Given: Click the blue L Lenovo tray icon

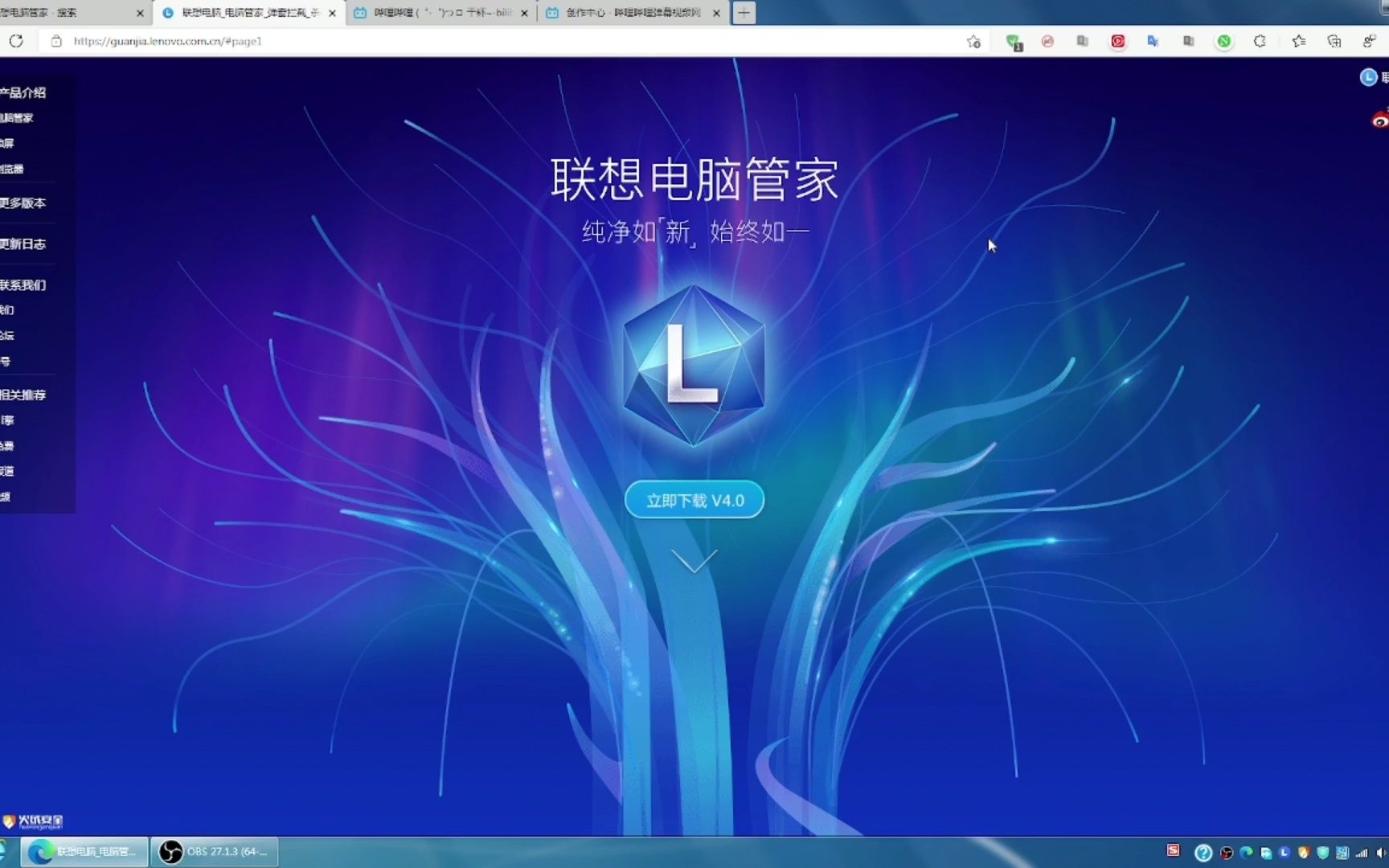Looking at the screenshot, I should point(1285,853).
